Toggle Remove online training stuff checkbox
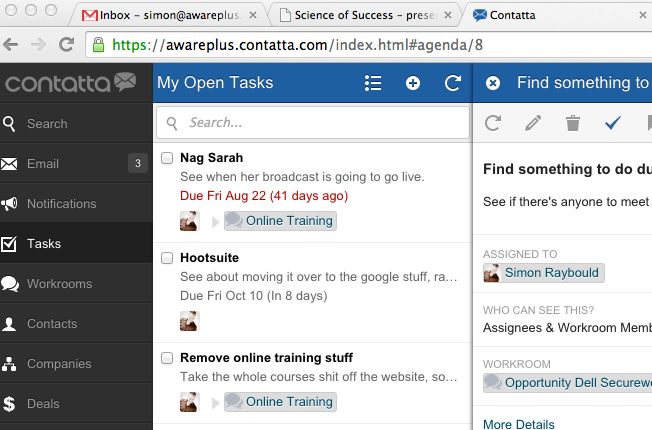This screenshot has height=430, width=652. [167, 358]
